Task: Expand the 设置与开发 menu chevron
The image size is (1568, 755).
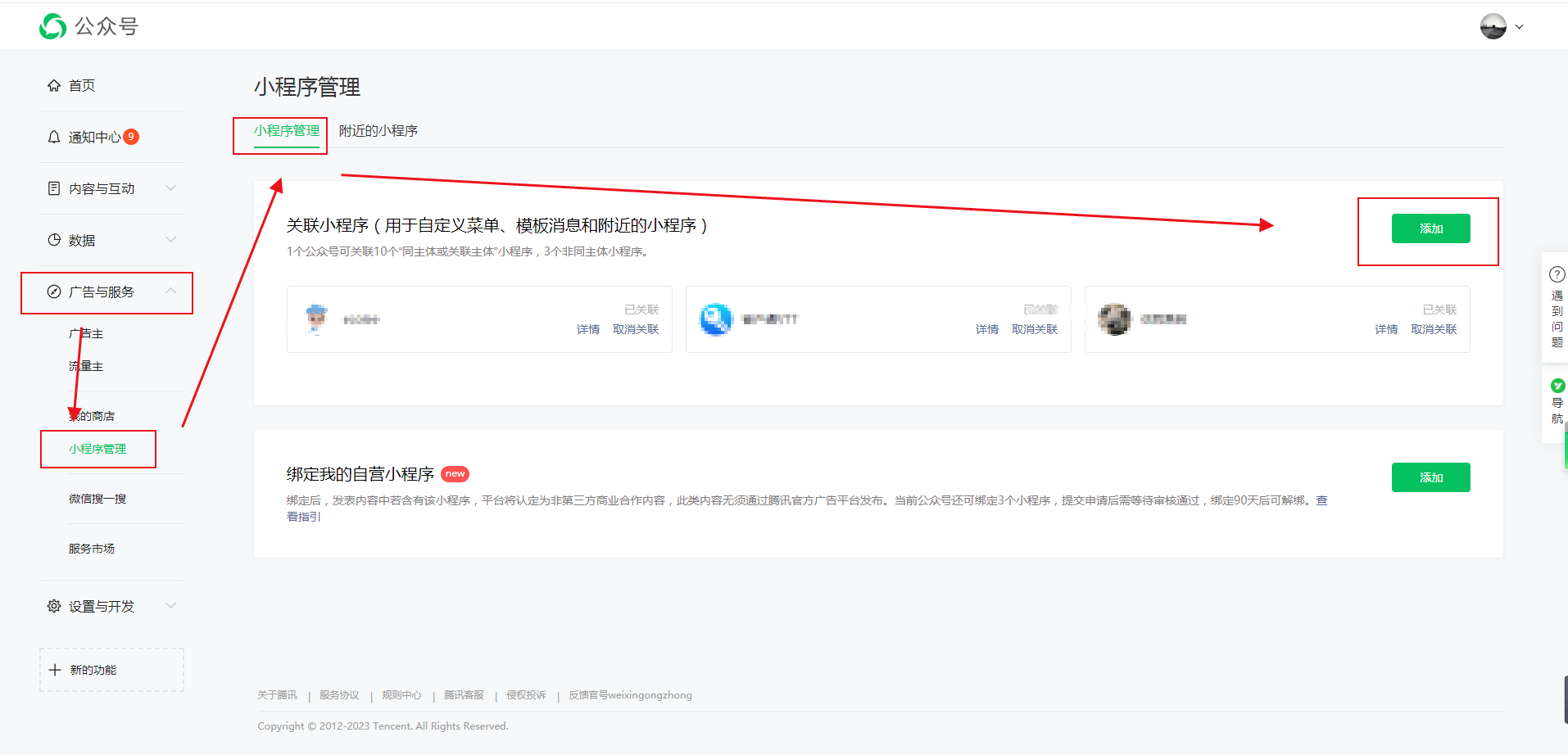Action: coord(170,606)
